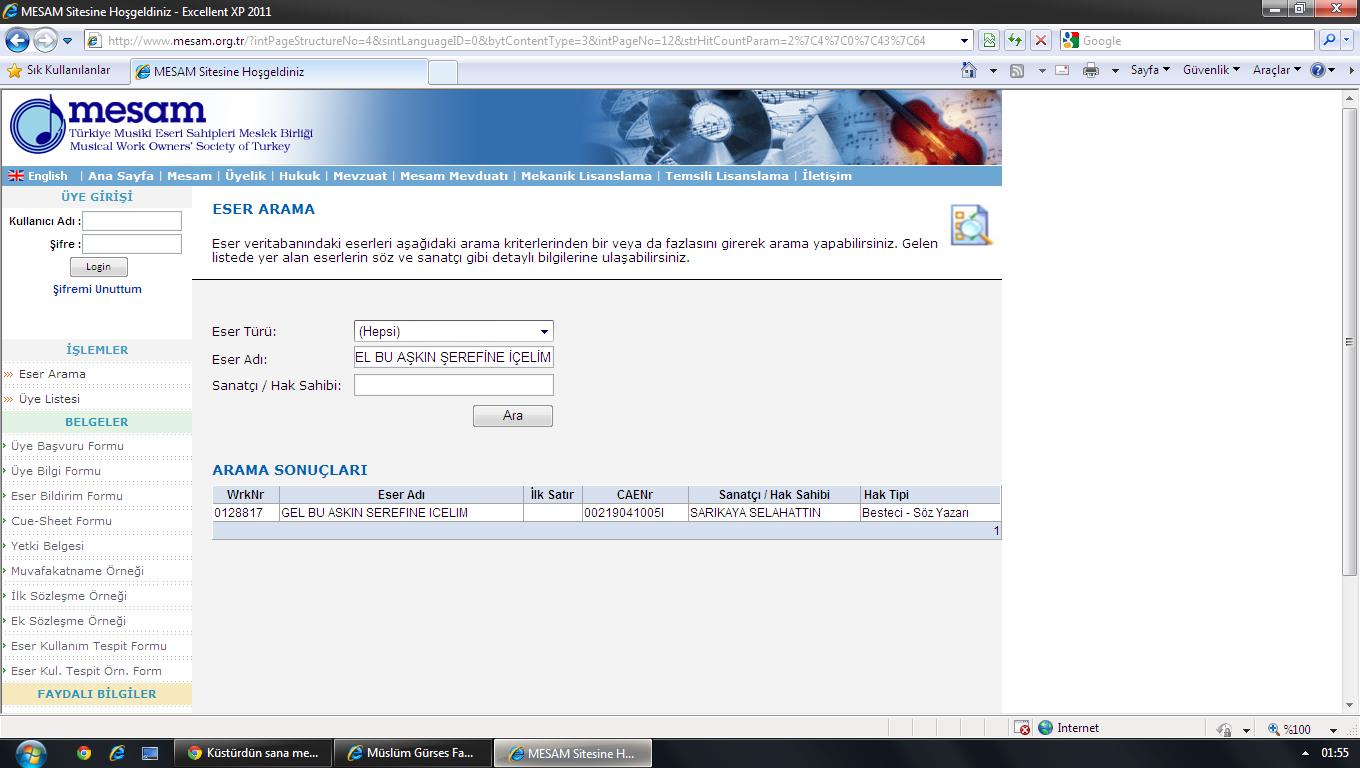
Task: Open Mesam Mevduatı in site navigation
Action: tap(454, 176)
